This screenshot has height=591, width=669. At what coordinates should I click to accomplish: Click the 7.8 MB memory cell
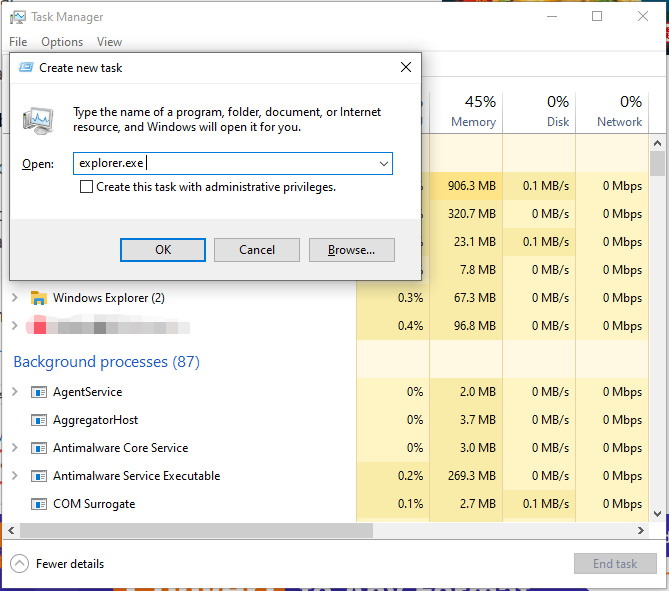click(466, 270)
